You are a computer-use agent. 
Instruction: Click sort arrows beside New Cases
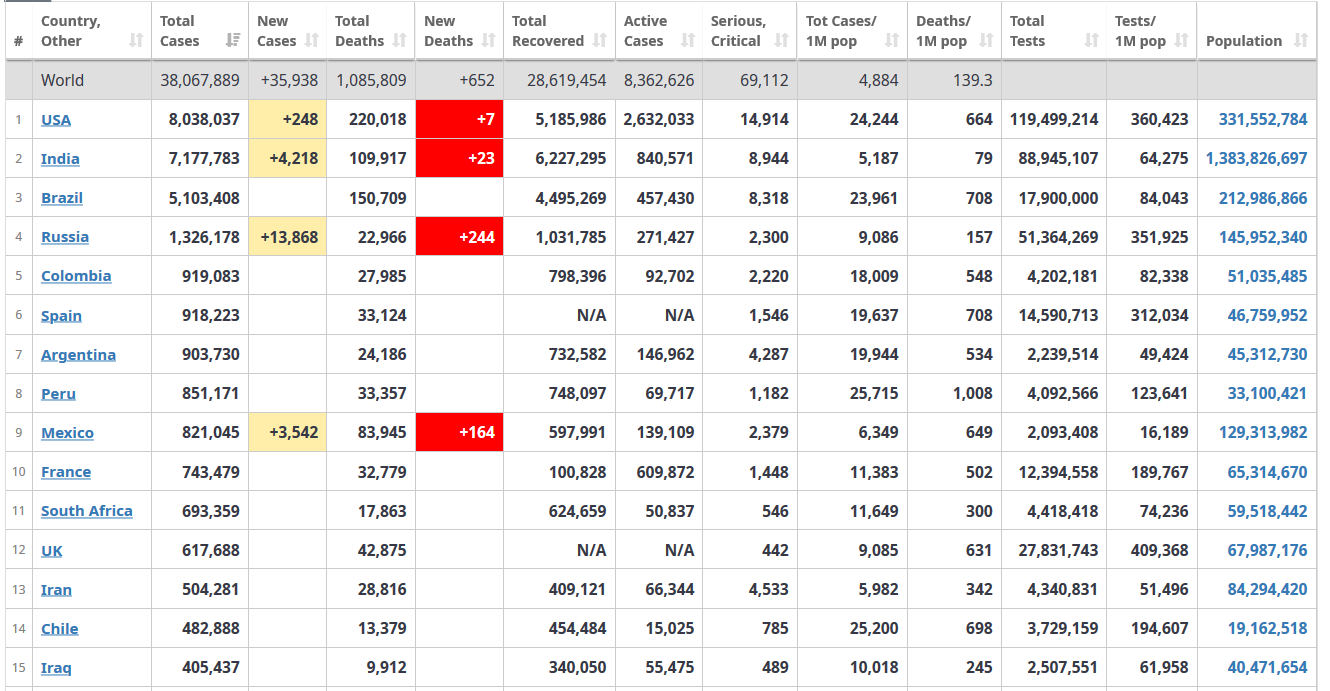click(x=311, y=41)
